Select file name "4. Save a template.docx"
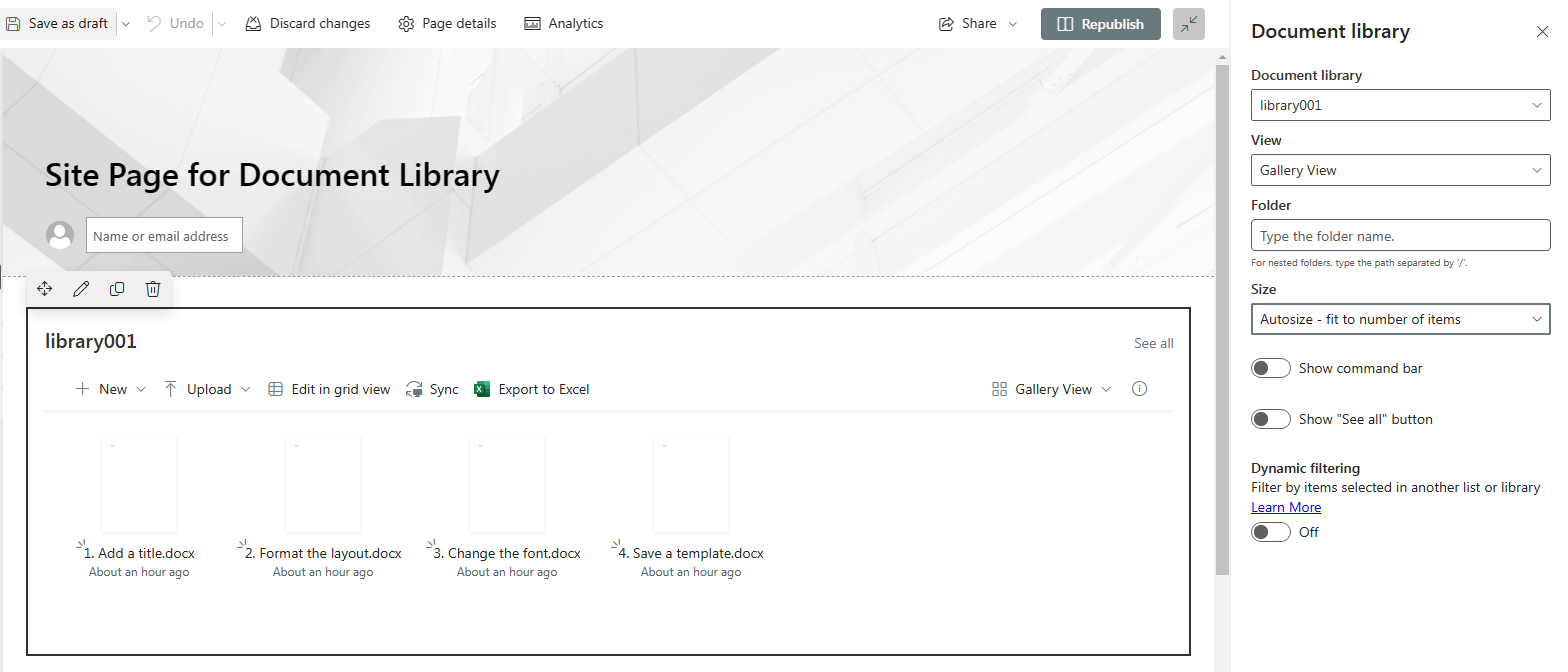Image resolution: width=1568 pixels, height=672 pixels. 691,553
